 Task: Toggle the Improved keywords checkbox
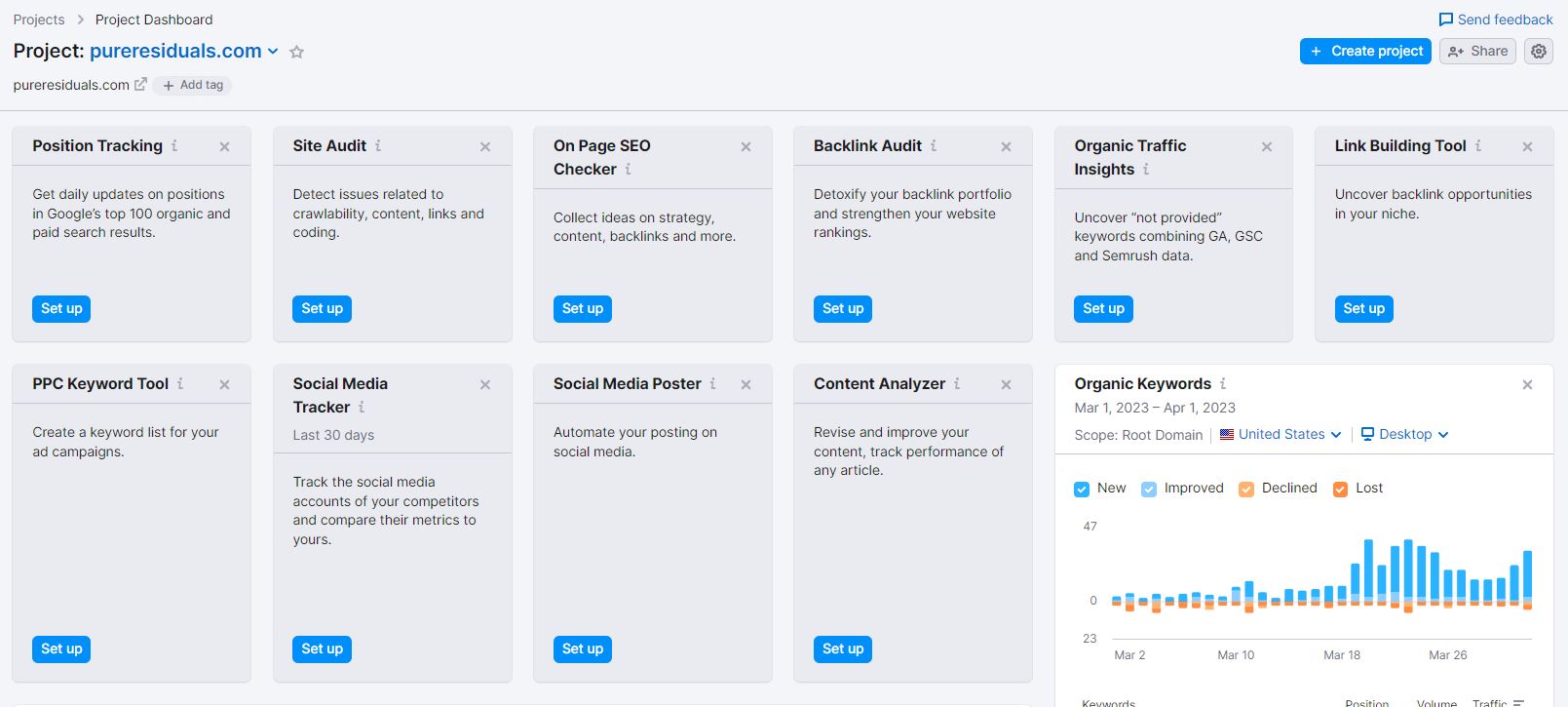[1149, 489]
